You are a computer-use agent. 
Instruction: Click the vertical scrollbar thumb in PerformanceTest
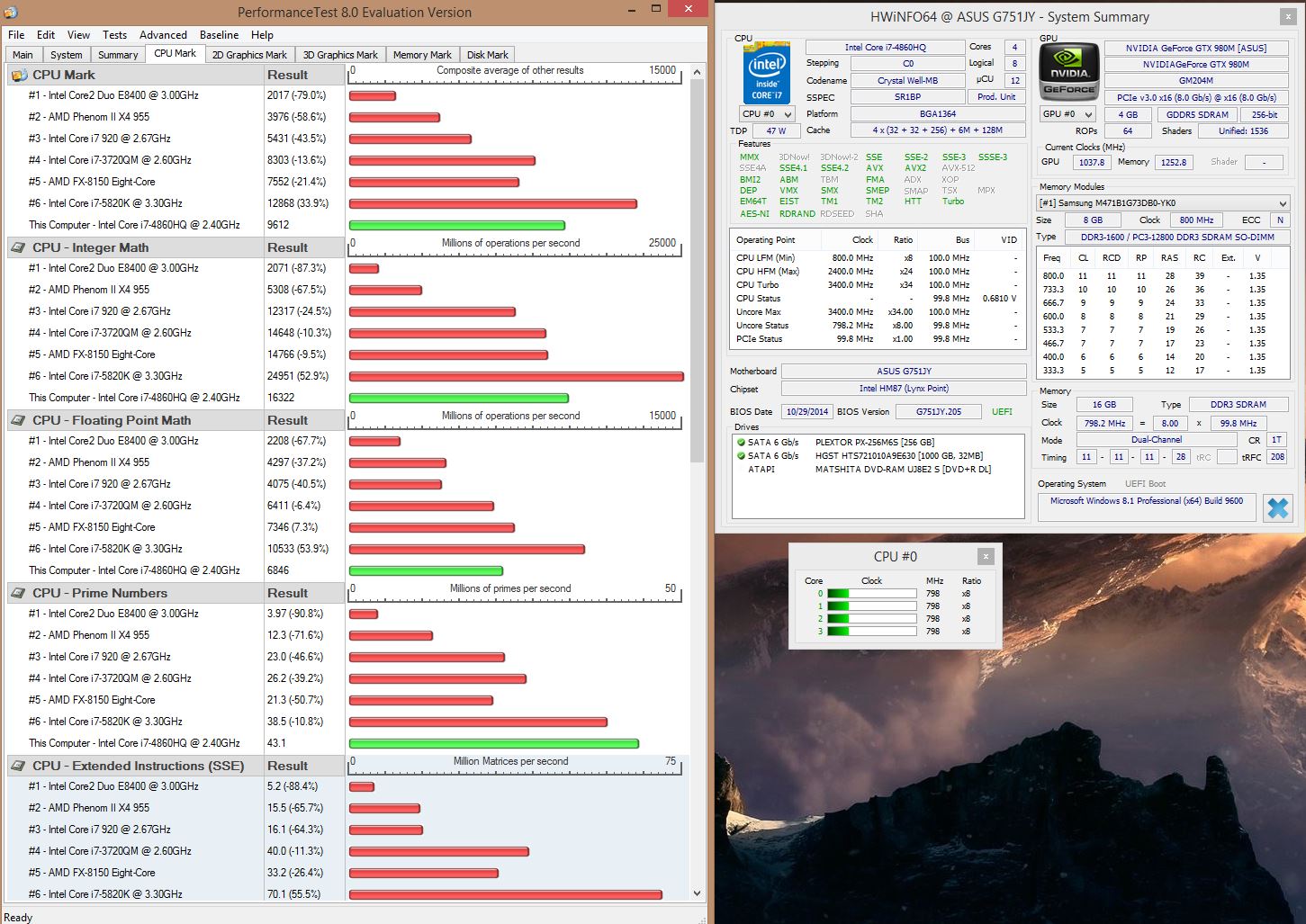[x=697, y=272]
